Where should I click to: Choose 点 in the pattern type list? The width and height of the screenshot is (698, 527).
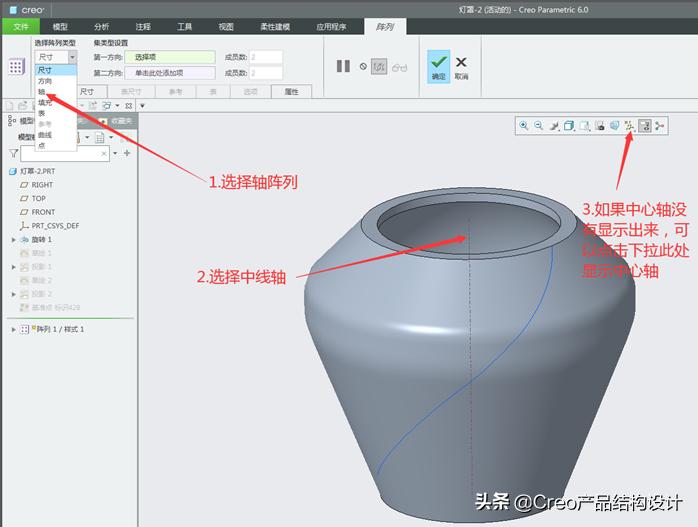coord(56,145)
